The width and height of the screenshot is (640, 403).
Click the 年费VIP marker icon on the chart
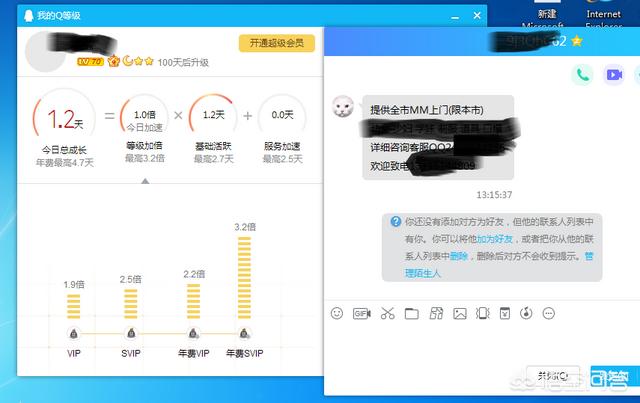point(193,334)
